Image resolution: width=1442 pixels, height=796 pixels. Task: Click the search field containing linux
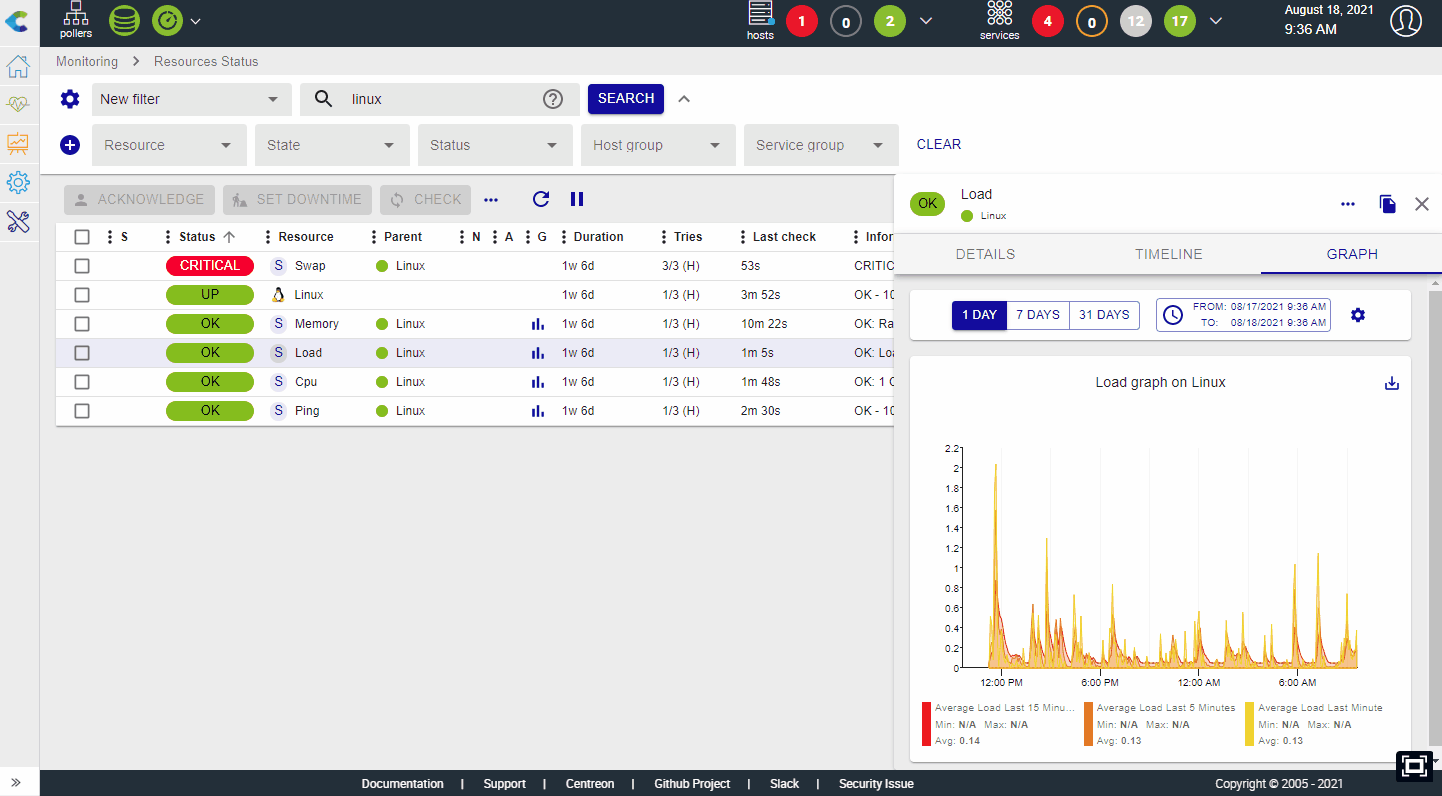[440, 99]
